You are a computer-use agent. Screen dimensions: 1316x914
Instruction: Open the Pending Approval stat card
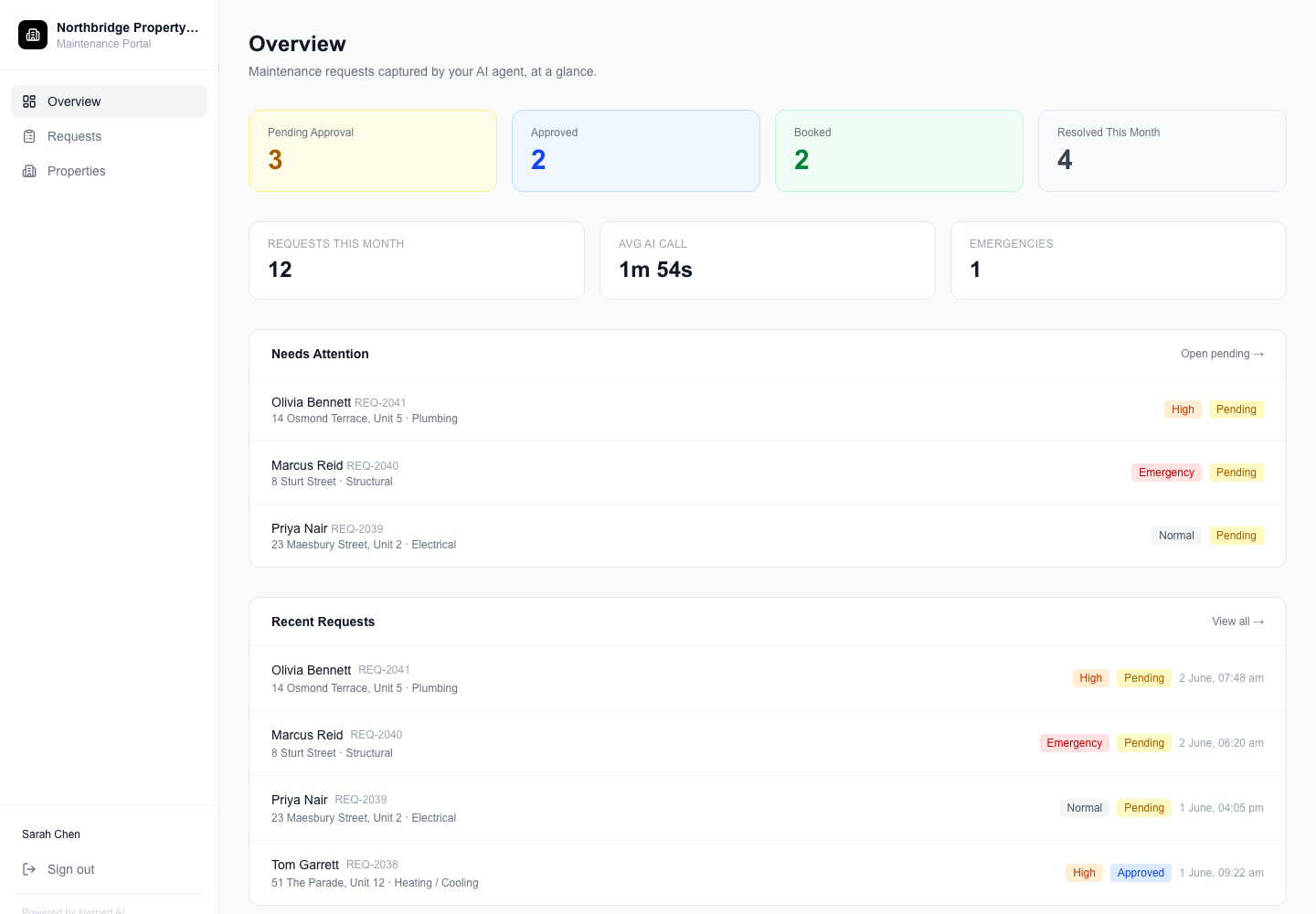tap(373, 151)
